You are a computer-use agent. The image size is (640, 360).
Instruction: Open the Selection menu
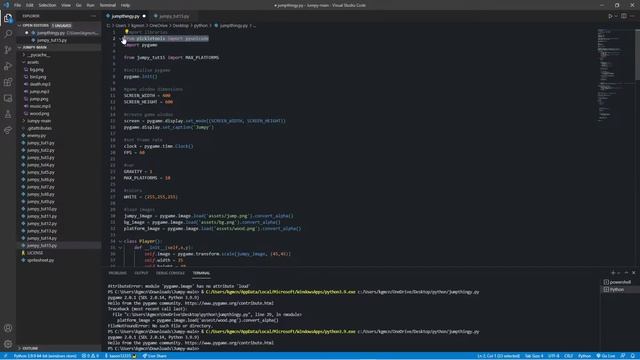click(x=47, y=5)
